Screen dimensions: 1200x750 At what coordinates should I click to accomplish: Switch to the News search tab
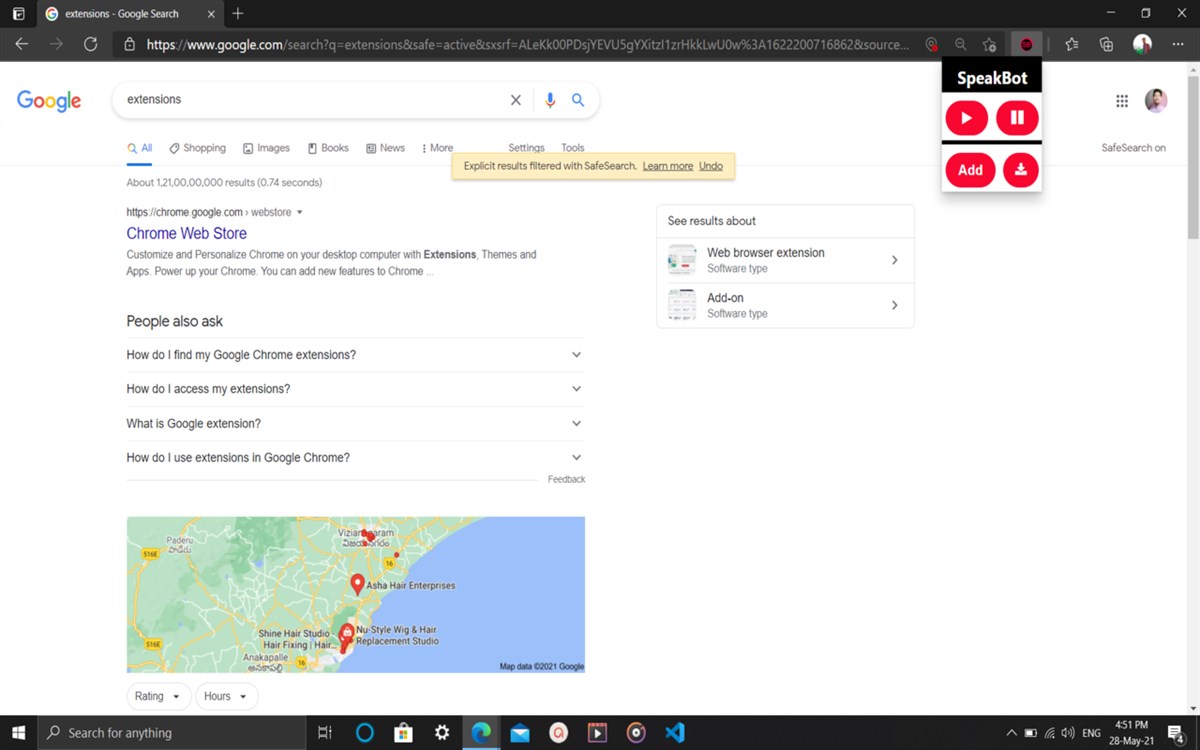tap(385, 148)
